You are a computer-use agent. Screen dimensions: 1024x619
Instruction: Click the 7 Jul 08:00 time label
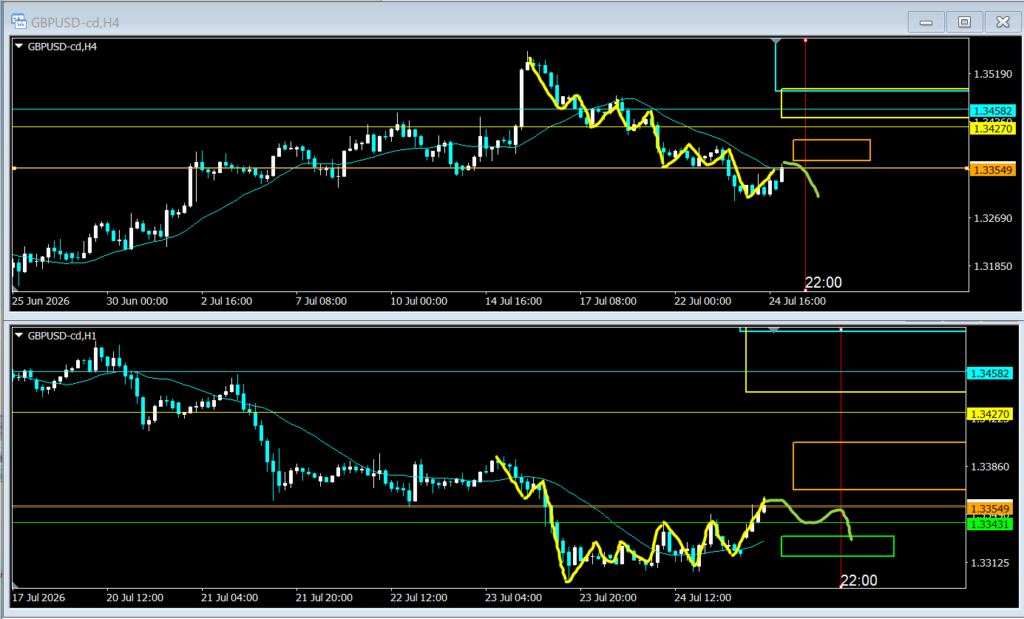click(321, 301)
